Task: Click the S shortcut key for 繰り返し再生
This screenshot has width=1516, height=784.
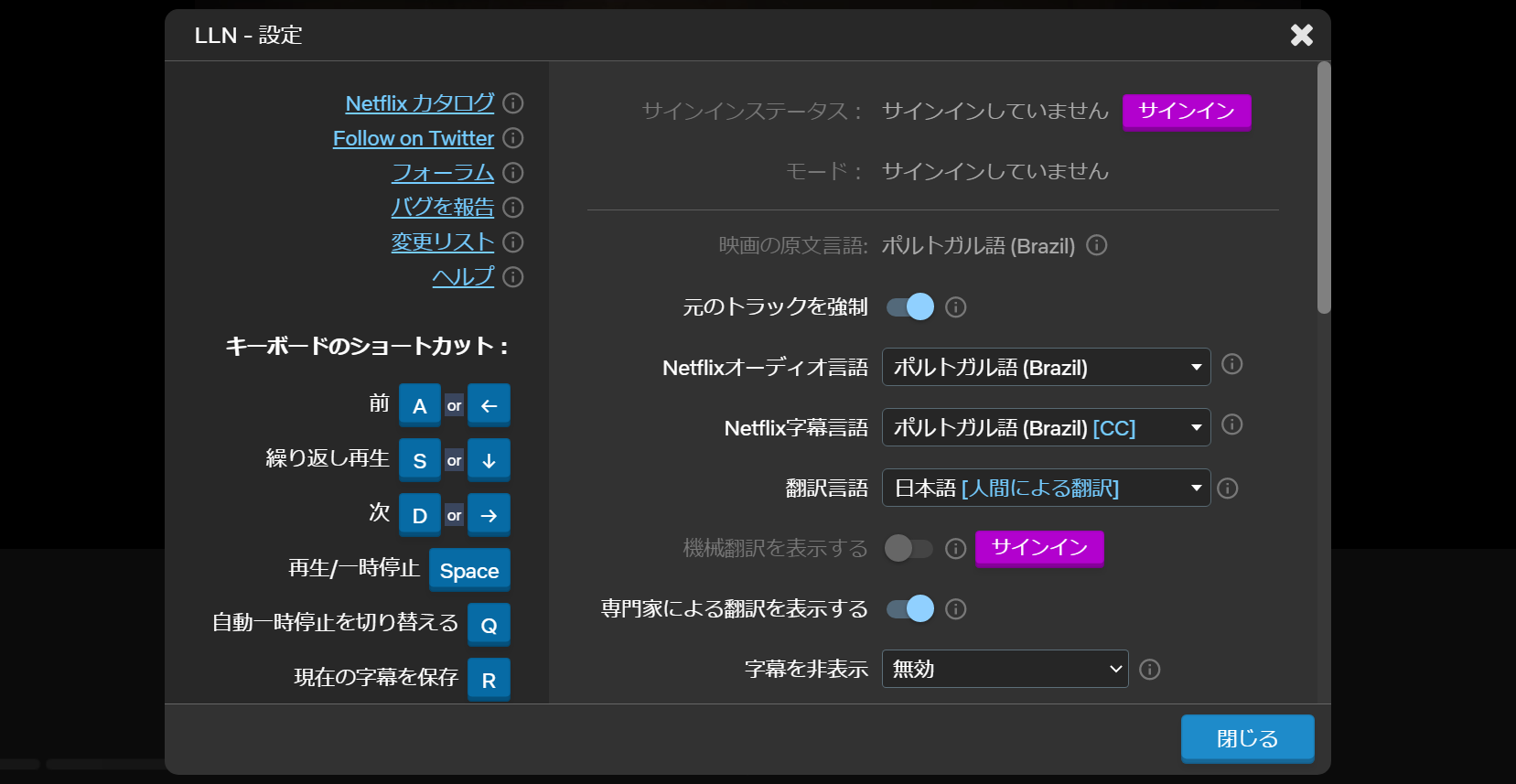Action: (419, 460)
